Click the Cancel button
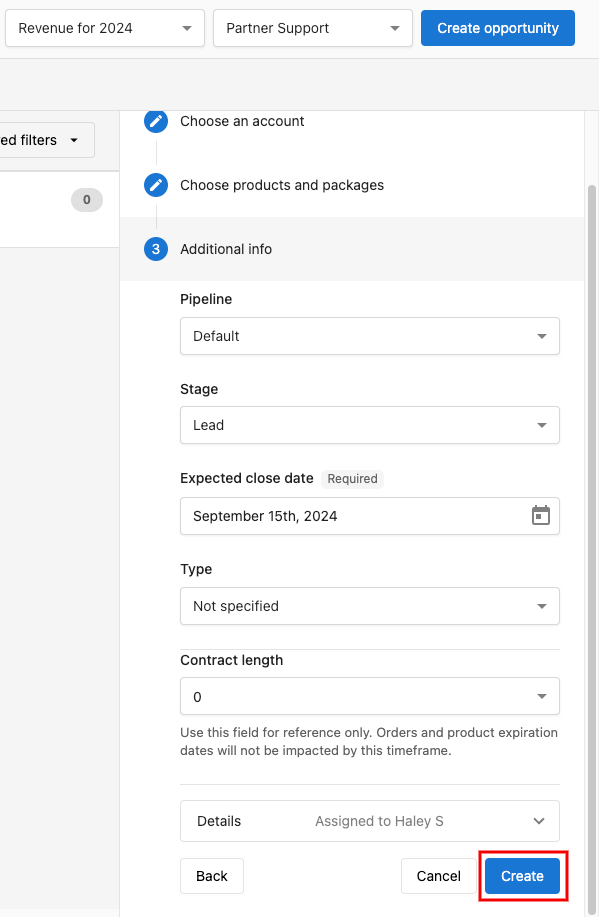Screen dimensions: 599x917 439,876
